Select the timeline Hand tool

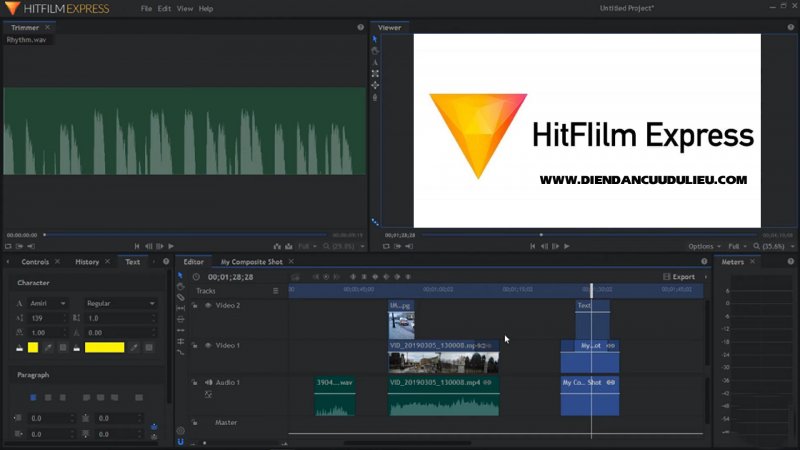point(180,286)
